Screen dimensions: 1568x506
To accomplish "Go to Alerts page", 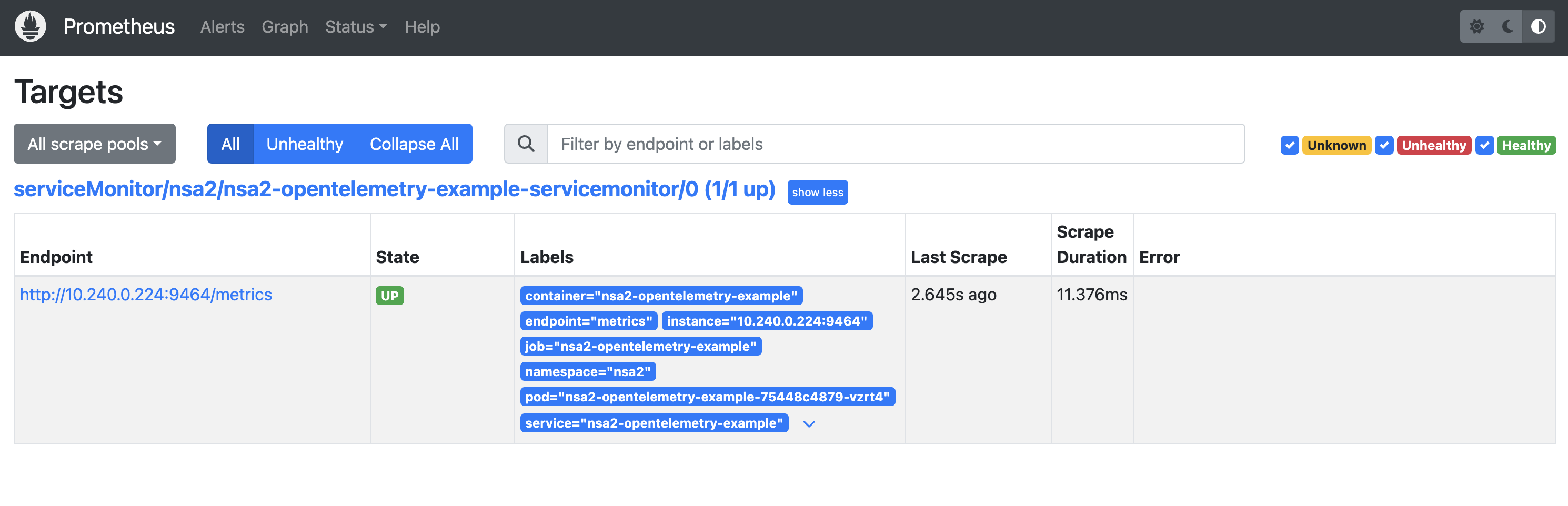I will [222, 27].
